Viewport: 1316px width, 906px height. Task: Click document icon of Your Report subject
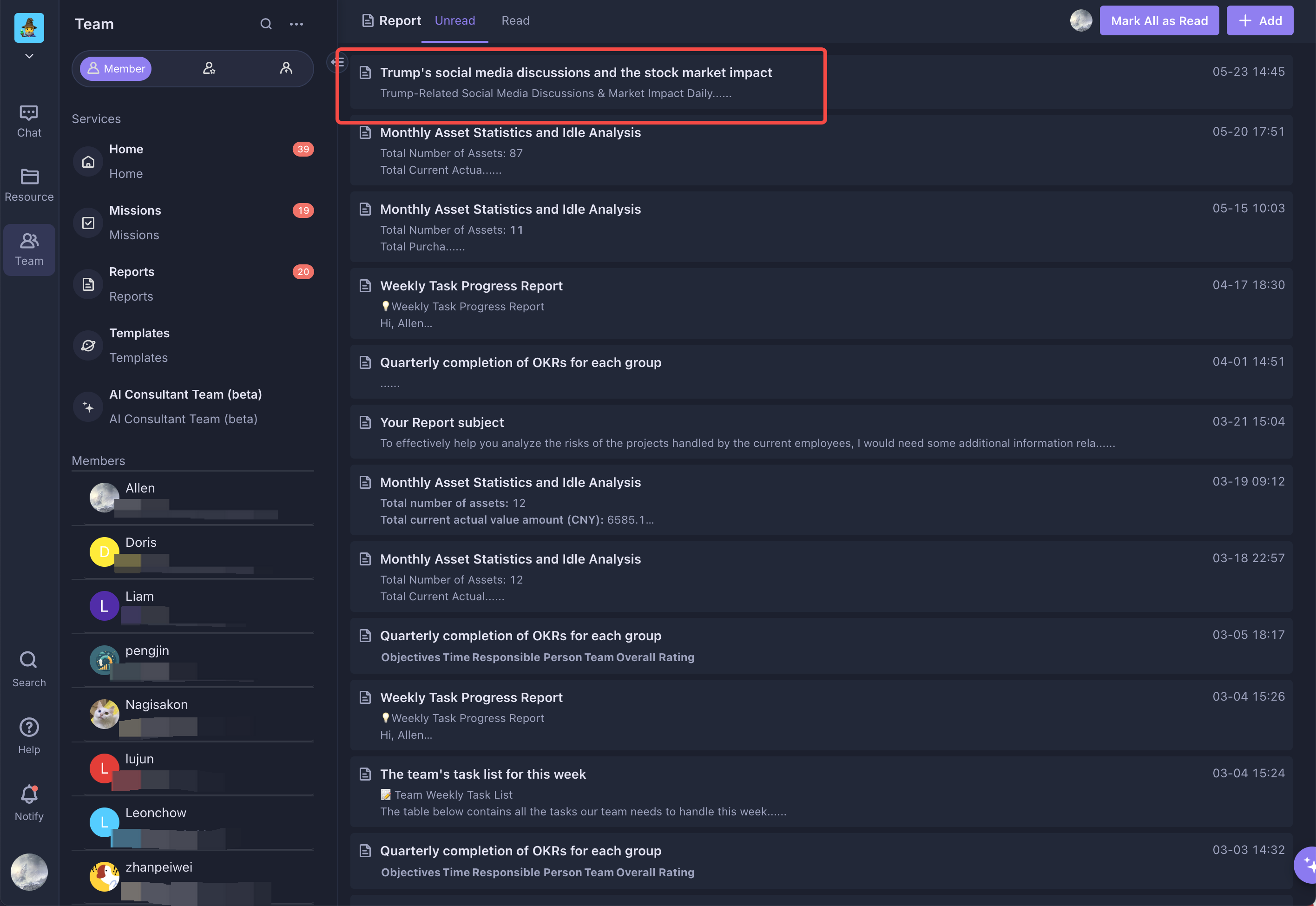click(365, 422)
